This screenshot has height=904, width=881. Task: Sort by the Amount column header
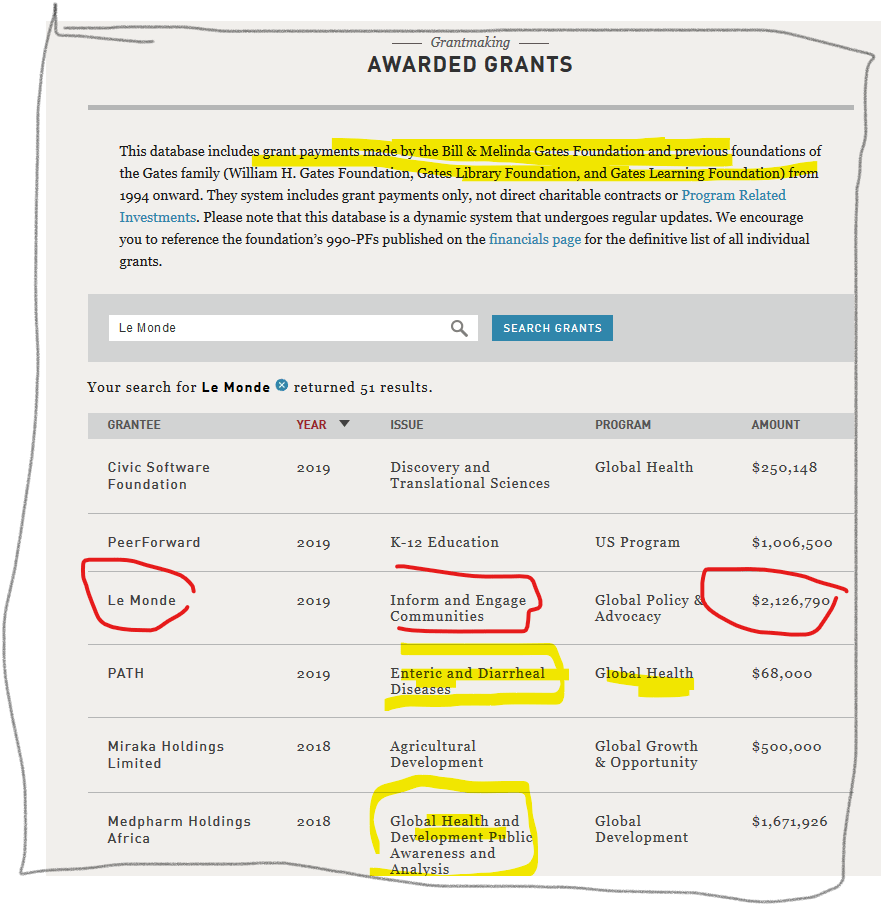[775, 425]
